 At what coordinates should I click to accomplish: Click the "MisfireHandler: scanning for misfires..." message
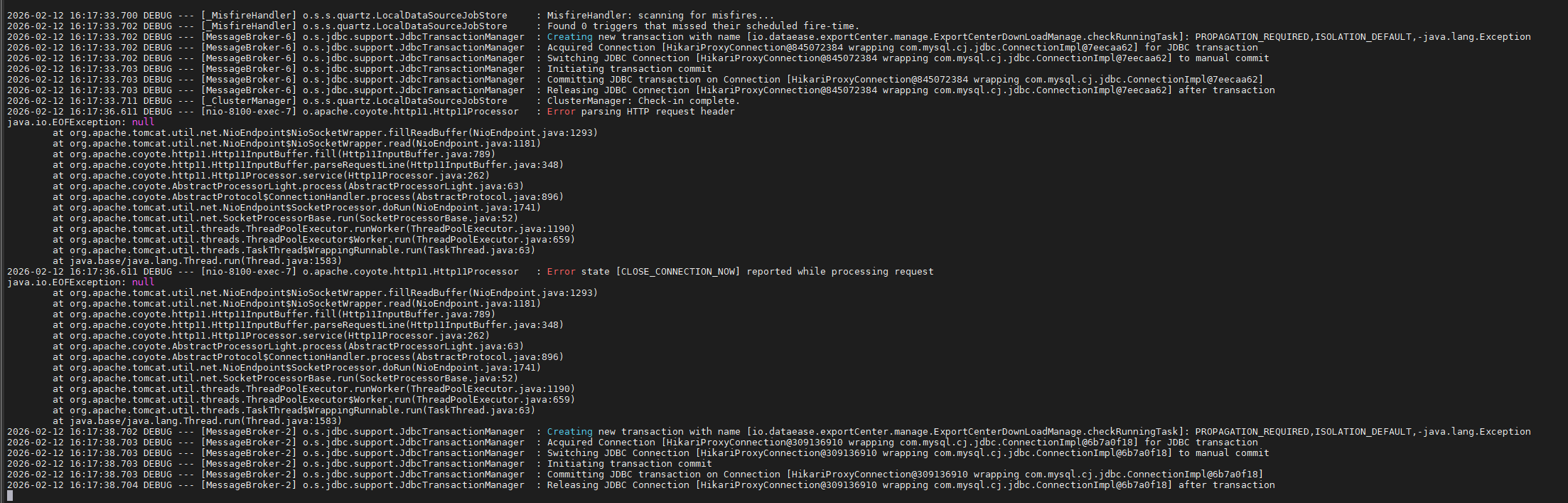[x=660, y=15]
